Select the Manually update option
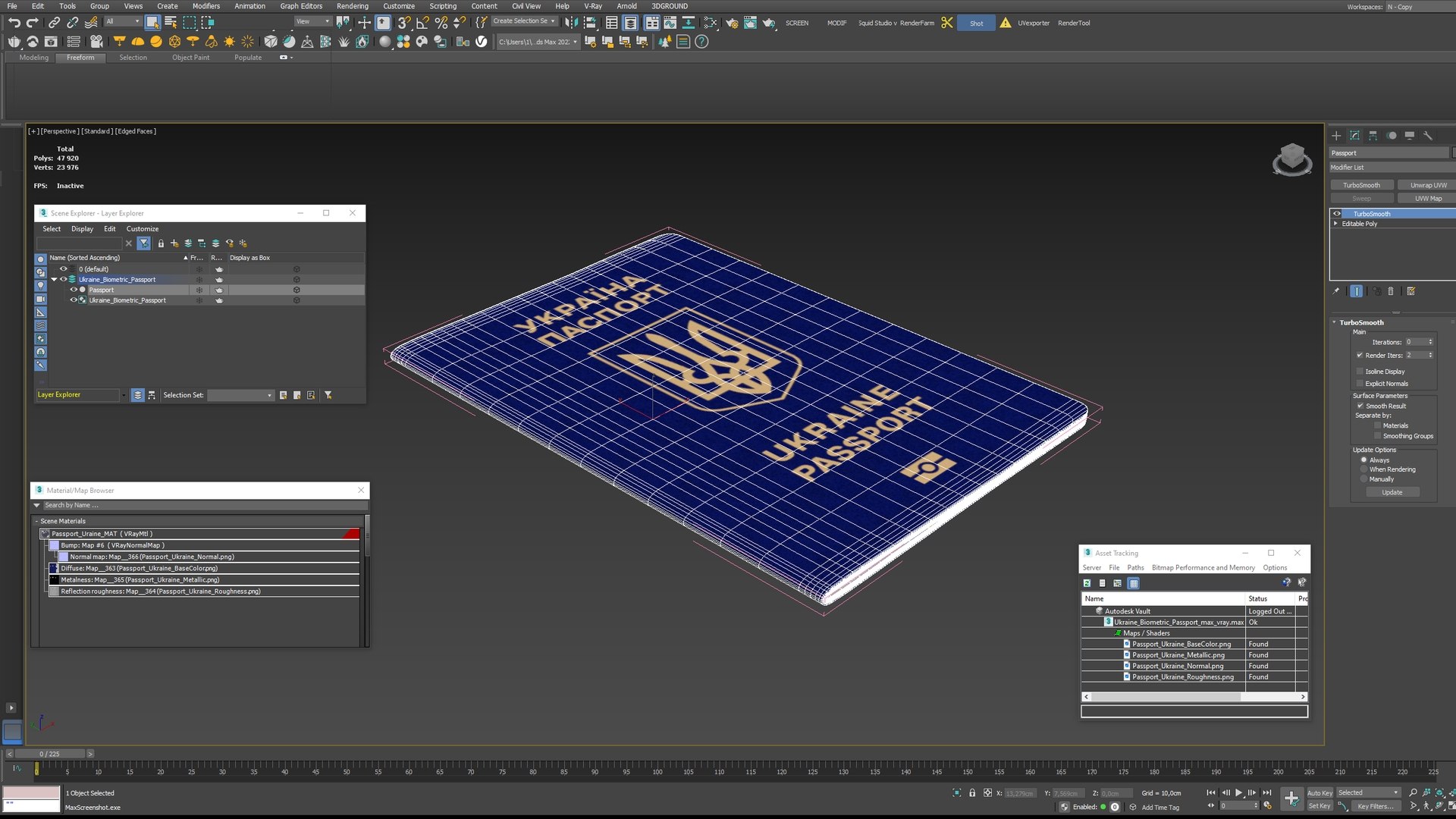1456x819 pixels. (x=1363, y=479)
